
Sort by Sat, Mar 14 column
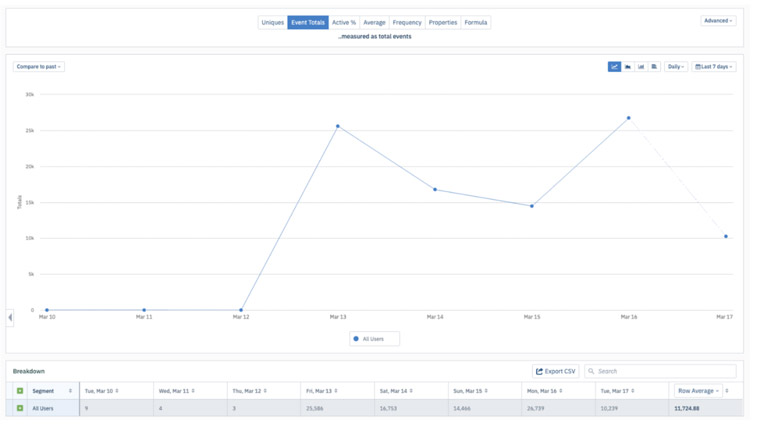point(412,391)
